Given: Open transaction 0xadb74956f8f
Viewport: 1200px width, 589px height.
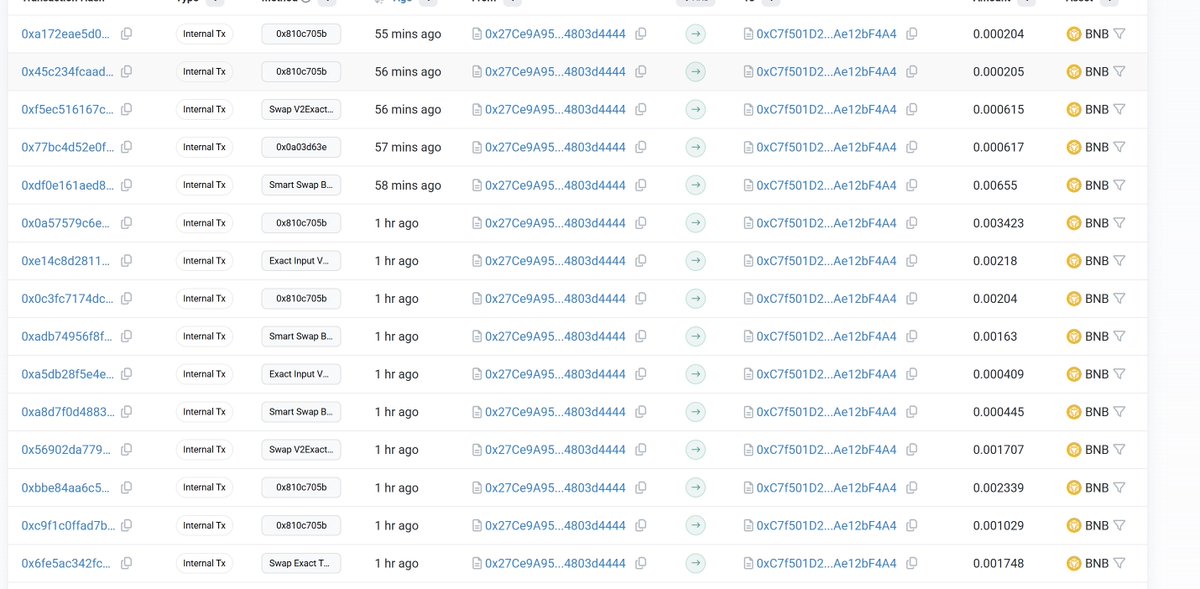Looking at the screenshot, I should 67,336.
